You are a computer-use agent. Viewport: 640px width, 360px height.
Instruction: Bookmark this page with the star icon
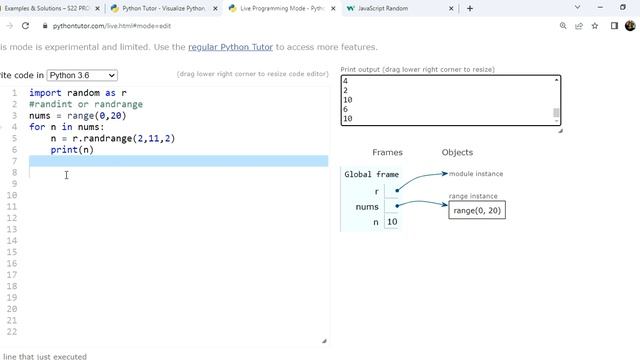pos(595,26)
